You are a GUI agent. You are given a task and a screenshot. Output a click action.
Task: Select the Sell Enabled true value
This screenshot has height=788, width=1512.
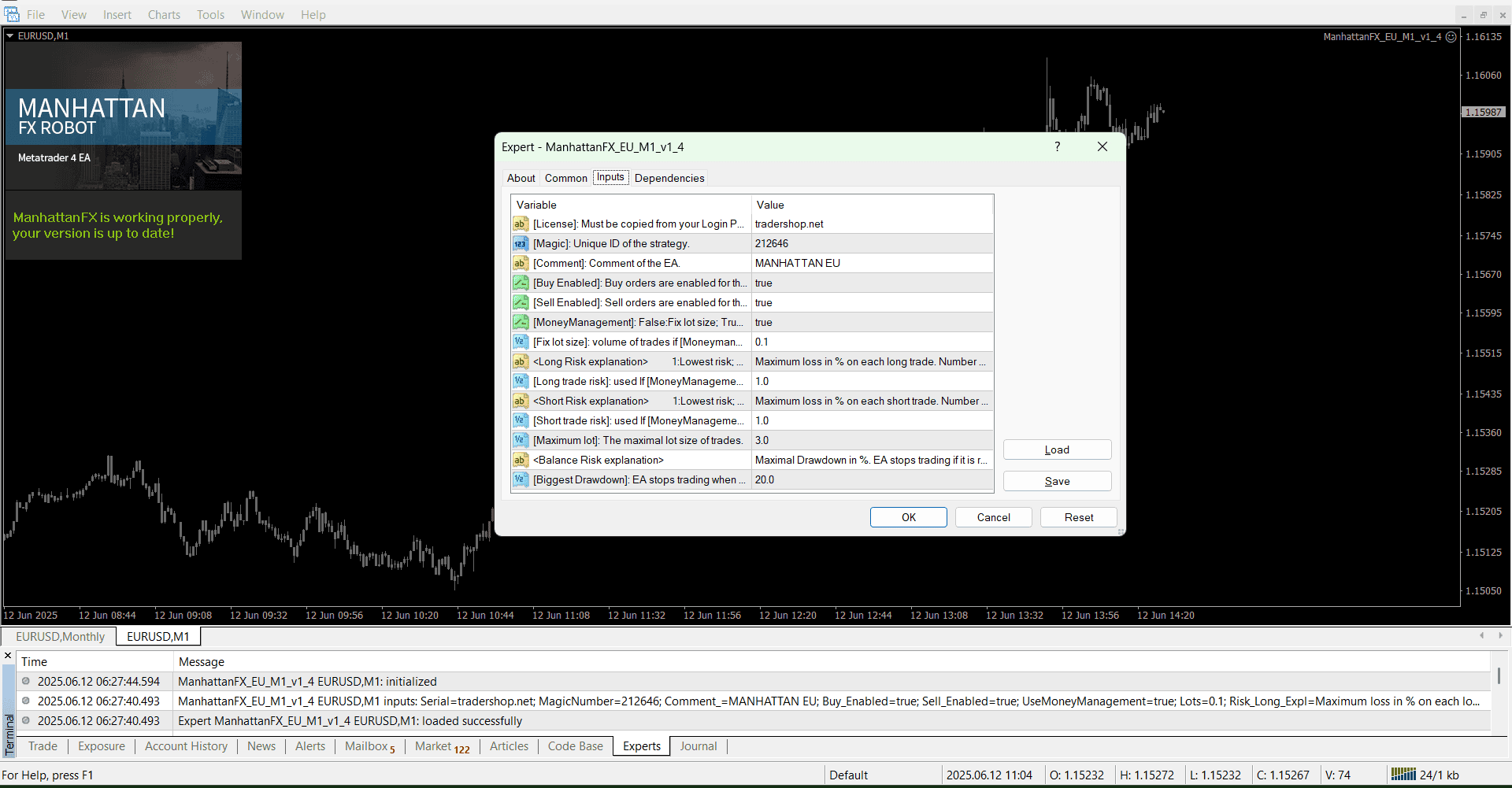[873, 302]
